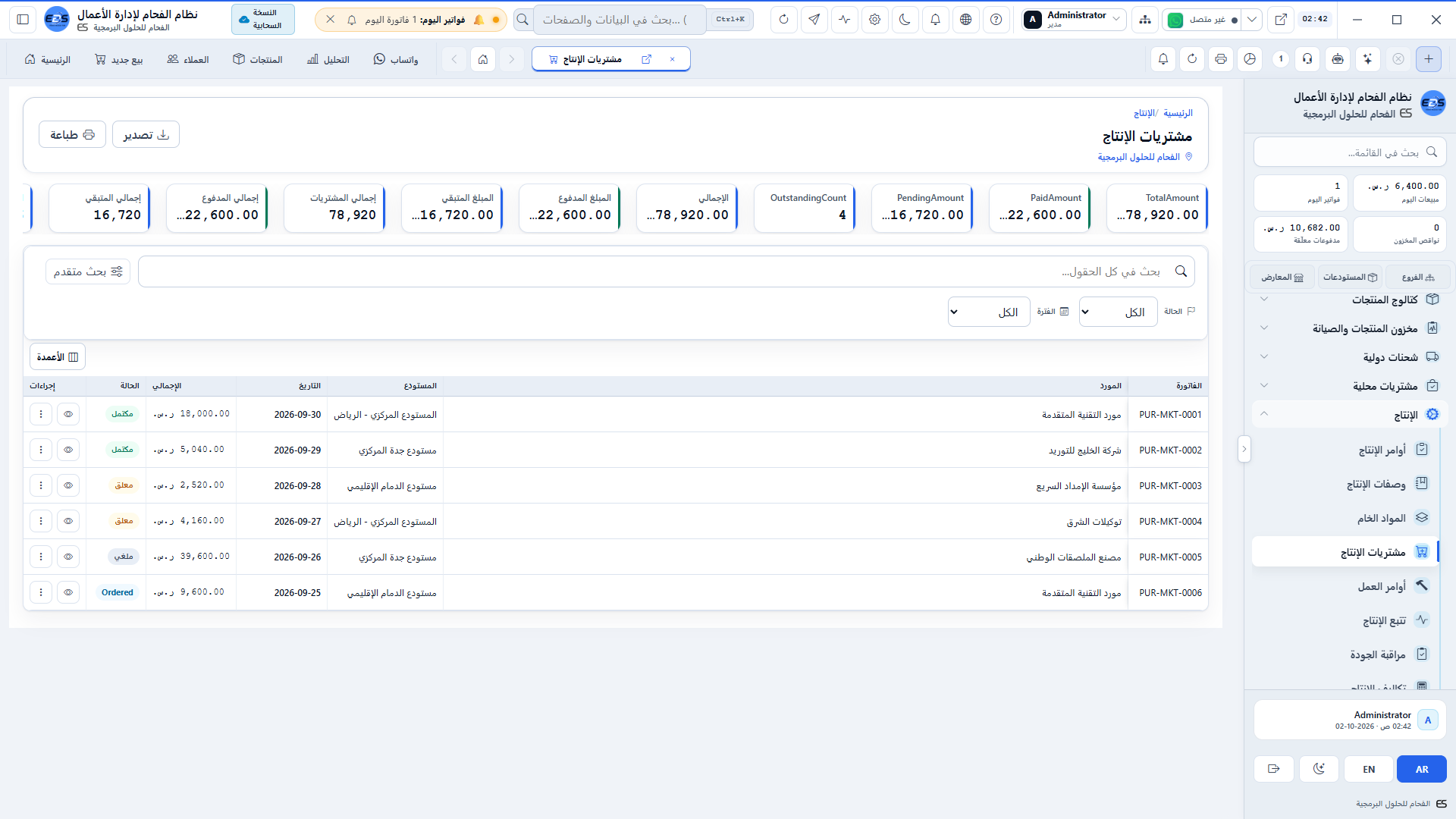View invoice PUR-MKT-0005 with the eye icon
1456x819 pixels.
68,557
